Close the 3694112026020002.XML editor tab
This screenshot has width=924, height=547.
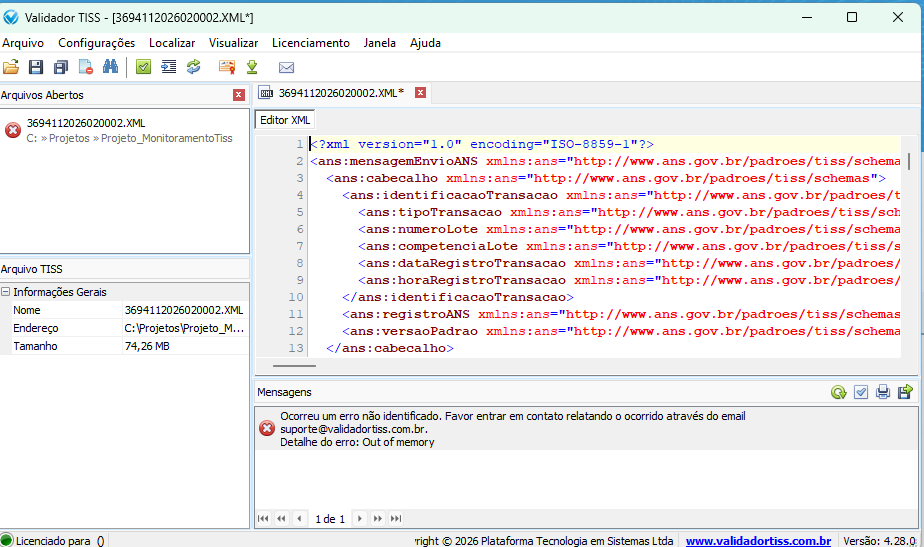(421, 92)
